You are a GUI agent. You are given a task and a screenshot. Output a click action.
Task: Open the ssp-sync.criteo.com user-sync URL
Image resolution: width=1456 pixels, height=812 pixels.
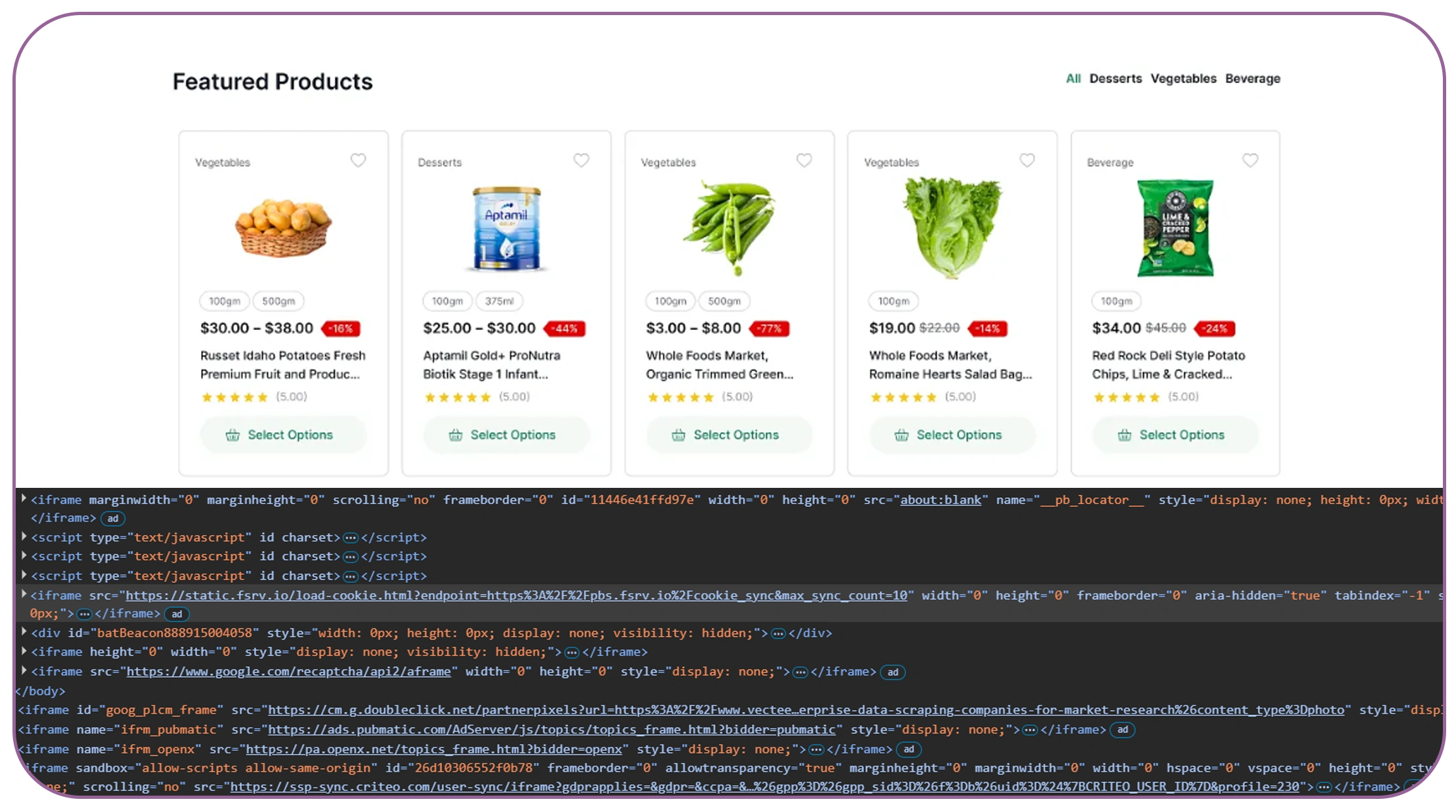coord(765,786)
